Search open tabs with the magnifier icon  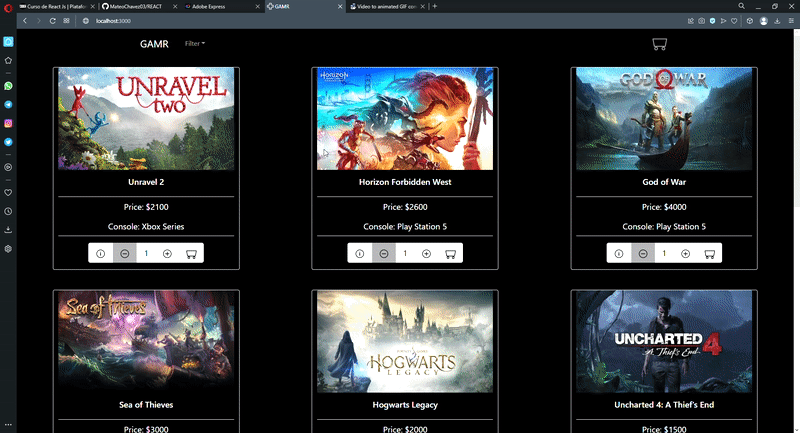741,6
